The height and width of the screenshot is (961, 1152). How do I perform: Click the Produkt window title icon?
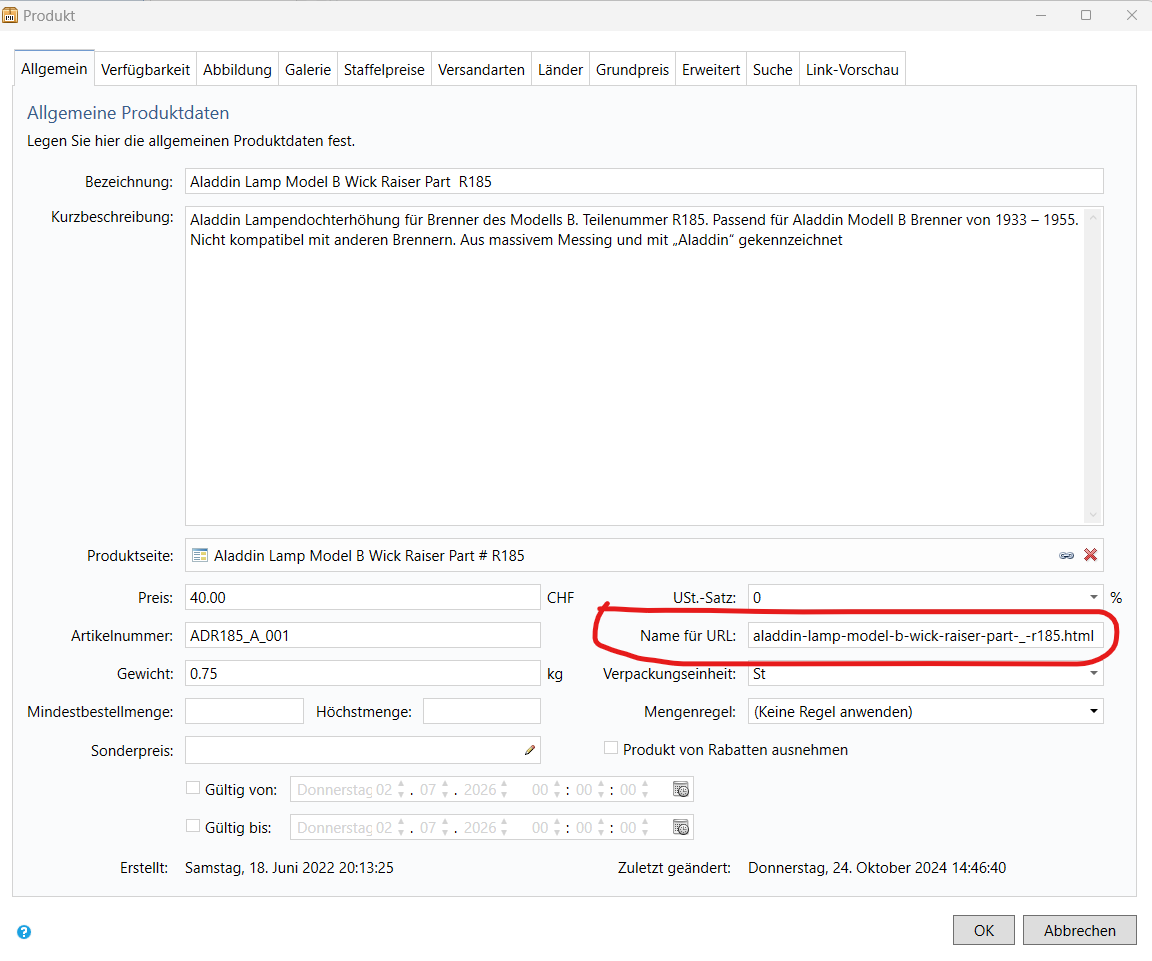[x=10, y=15]
